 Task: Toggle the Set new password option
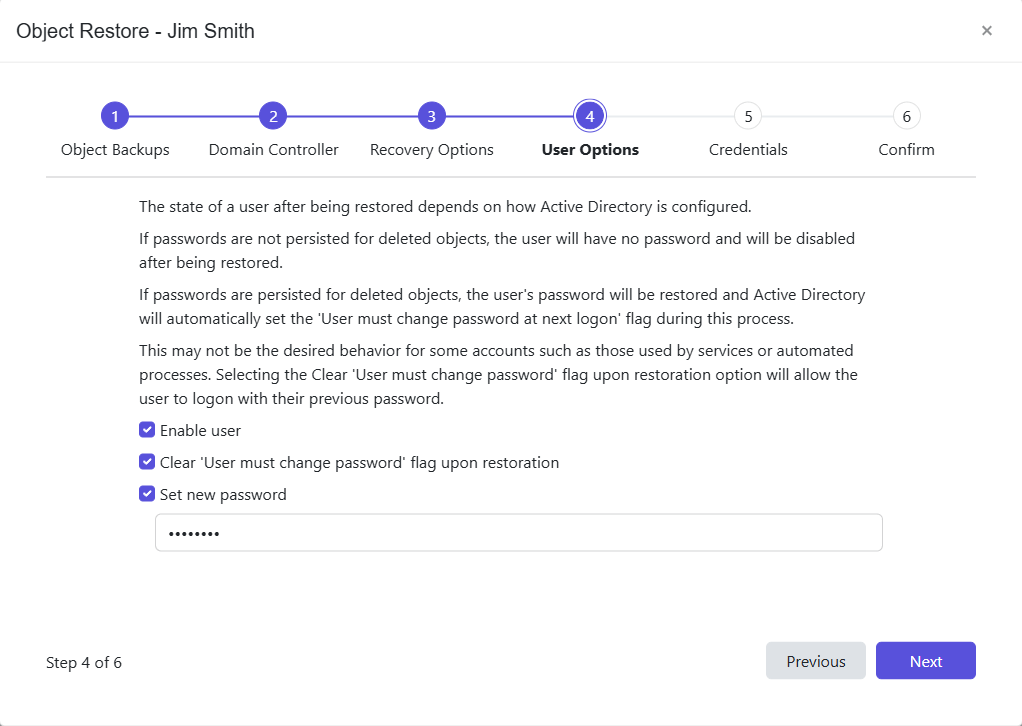[x=147, y=494]
